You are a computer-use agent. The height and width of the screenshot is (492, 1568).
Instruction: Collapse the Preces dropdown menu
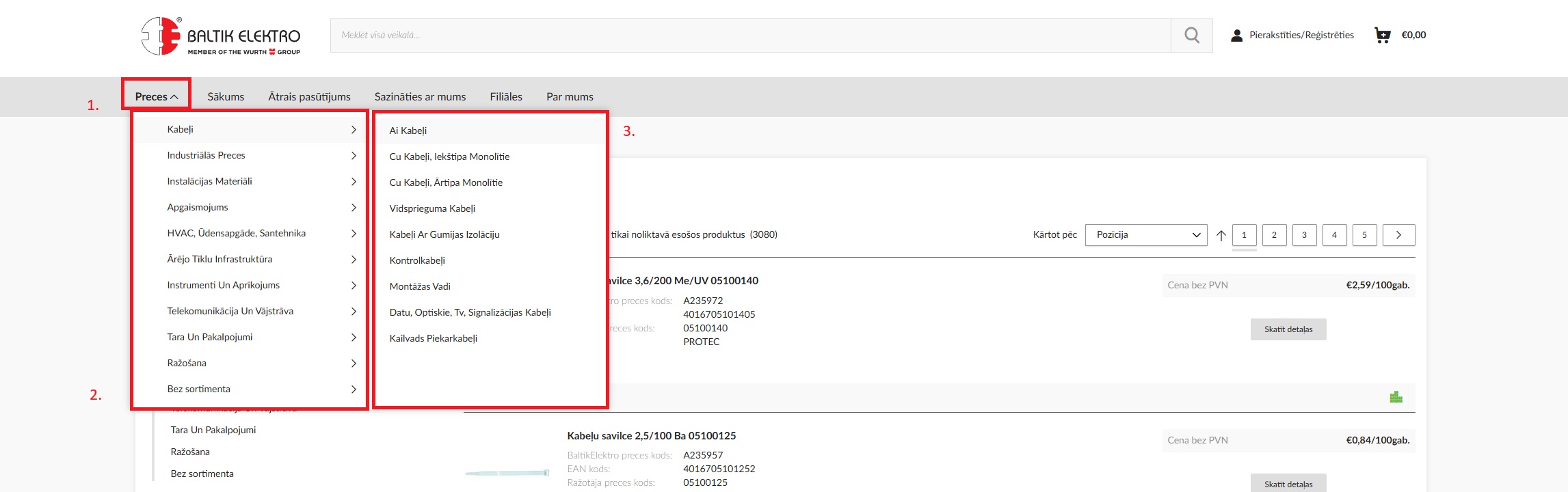(x=157, y=96)
